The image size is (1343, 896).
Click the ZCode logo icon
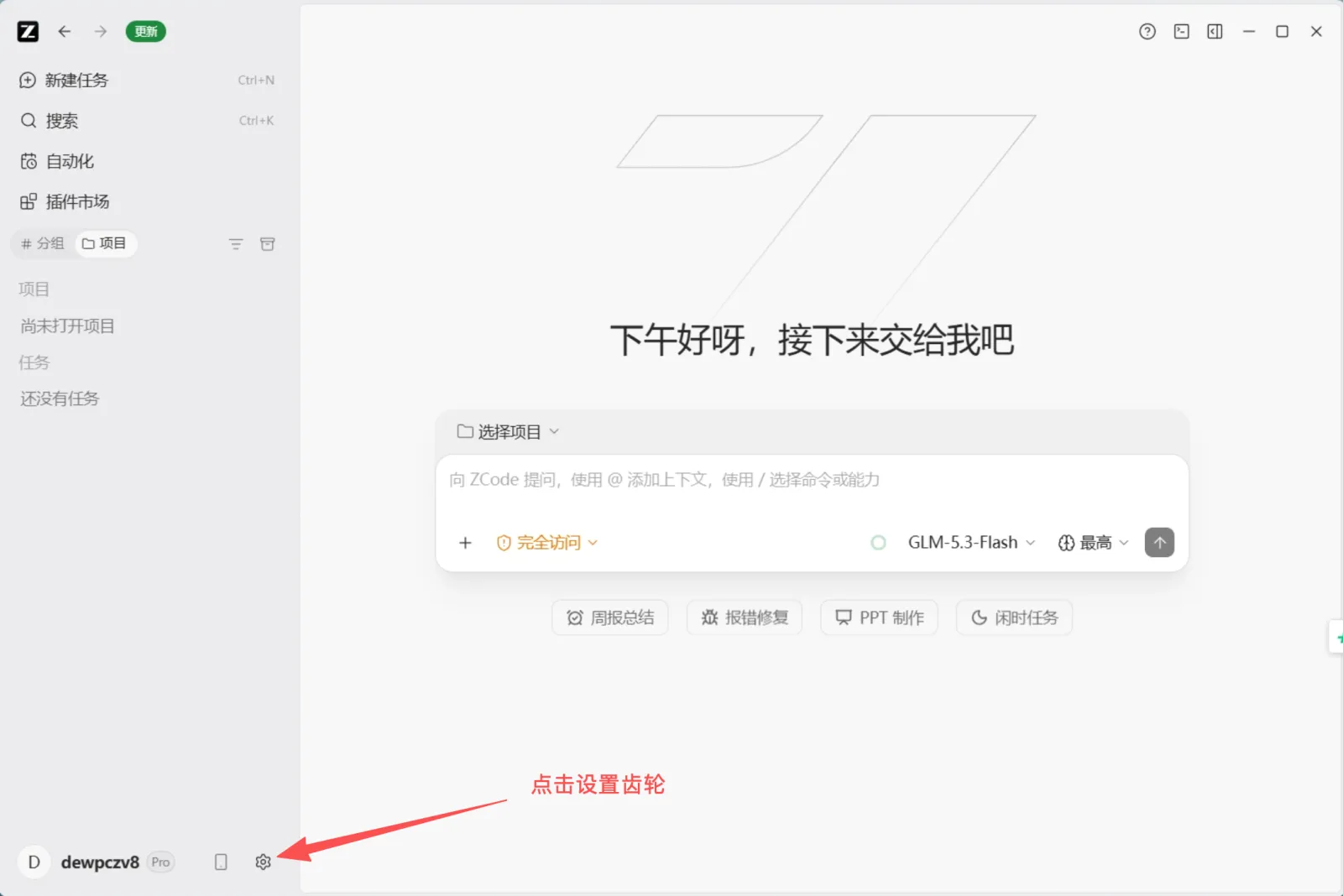[x=28, y=32]
